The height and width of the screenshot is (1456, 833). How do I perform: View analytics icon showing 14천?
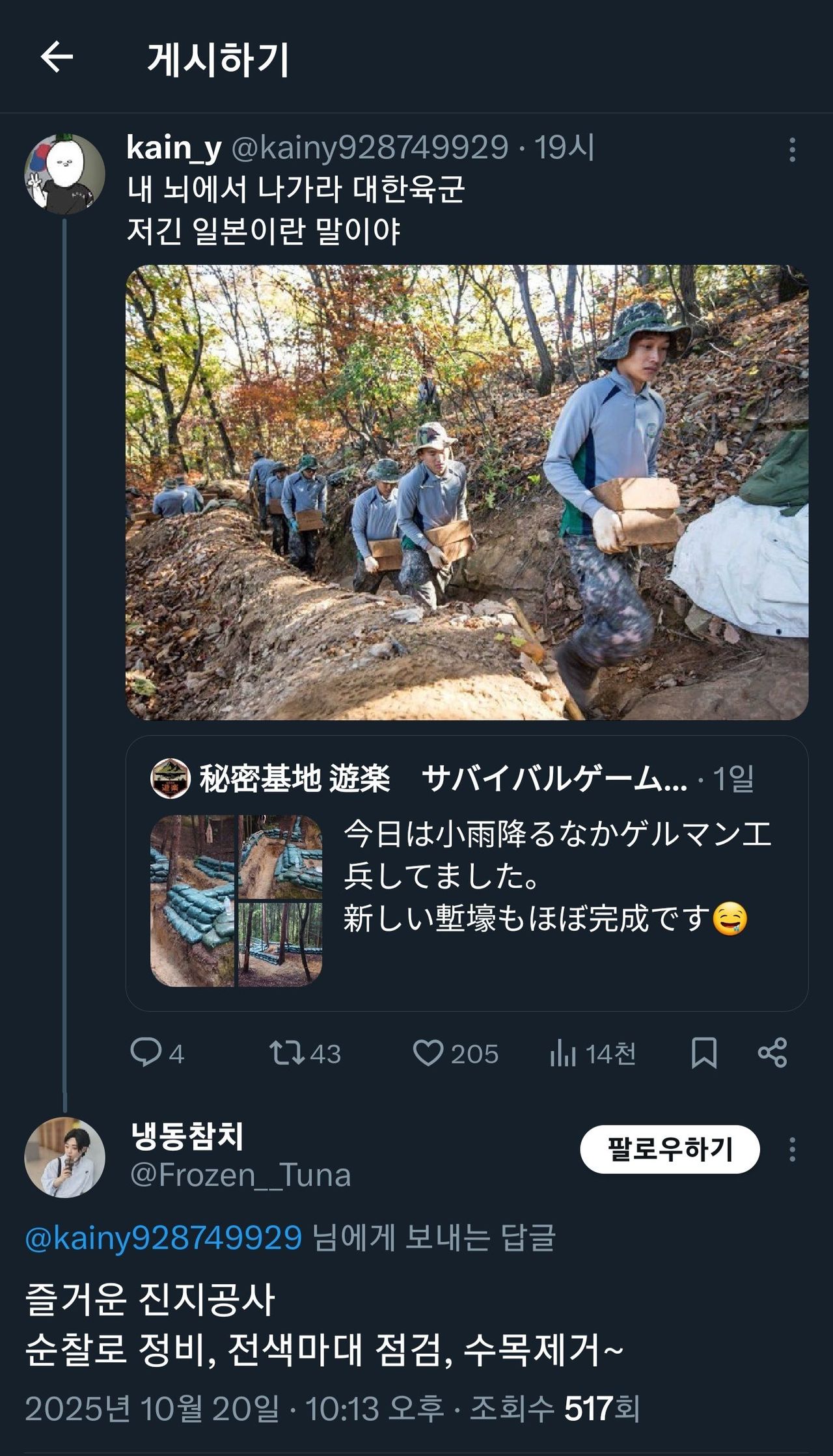(563, 1052)
